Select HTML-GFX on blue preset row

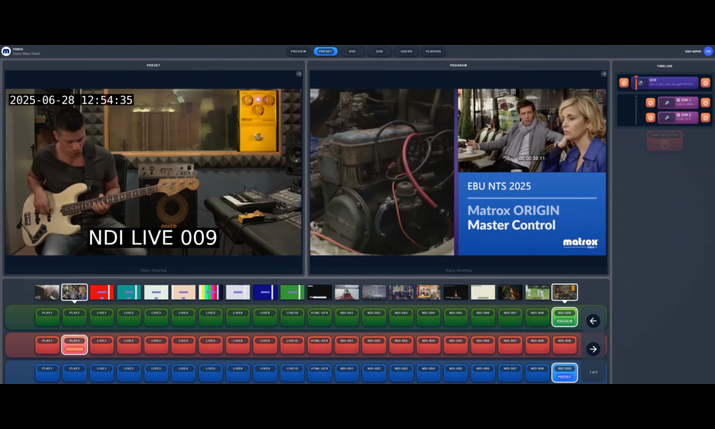click(x=319, y=373)
